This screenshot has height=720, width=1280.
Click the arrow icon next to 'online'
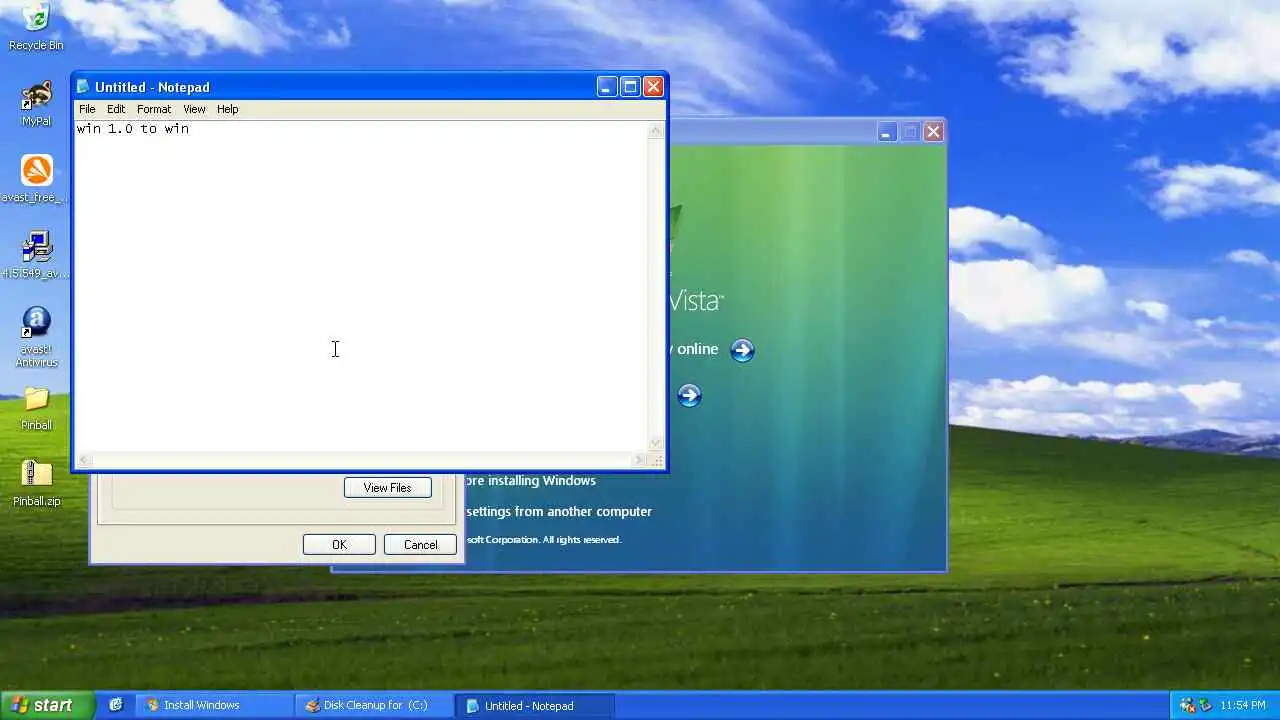click(742, 350)
